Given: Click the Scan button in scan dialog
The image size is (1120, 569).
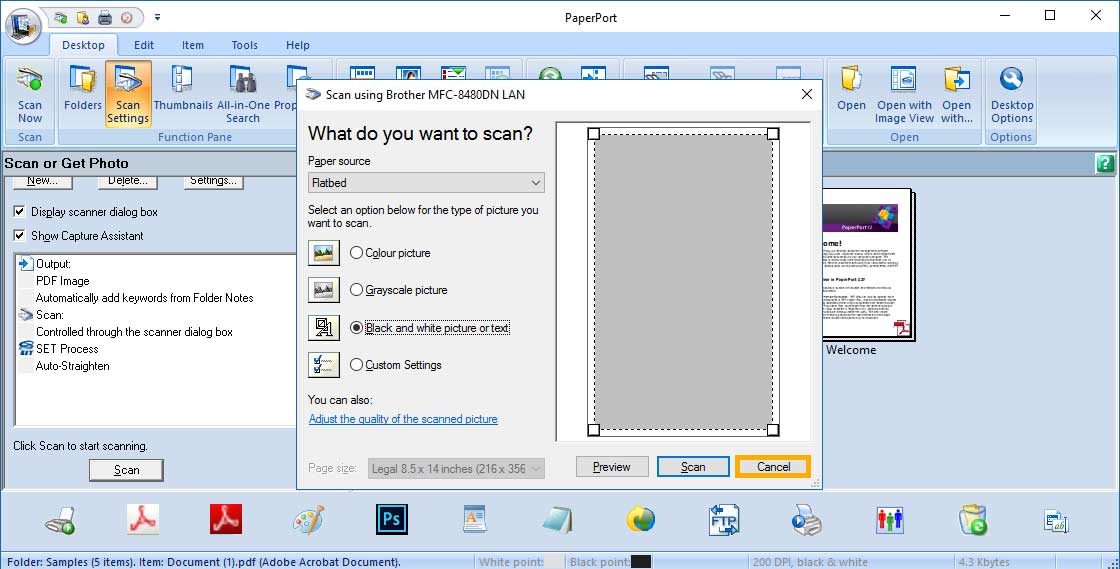Looking at the screenshot, I should 693,467.
